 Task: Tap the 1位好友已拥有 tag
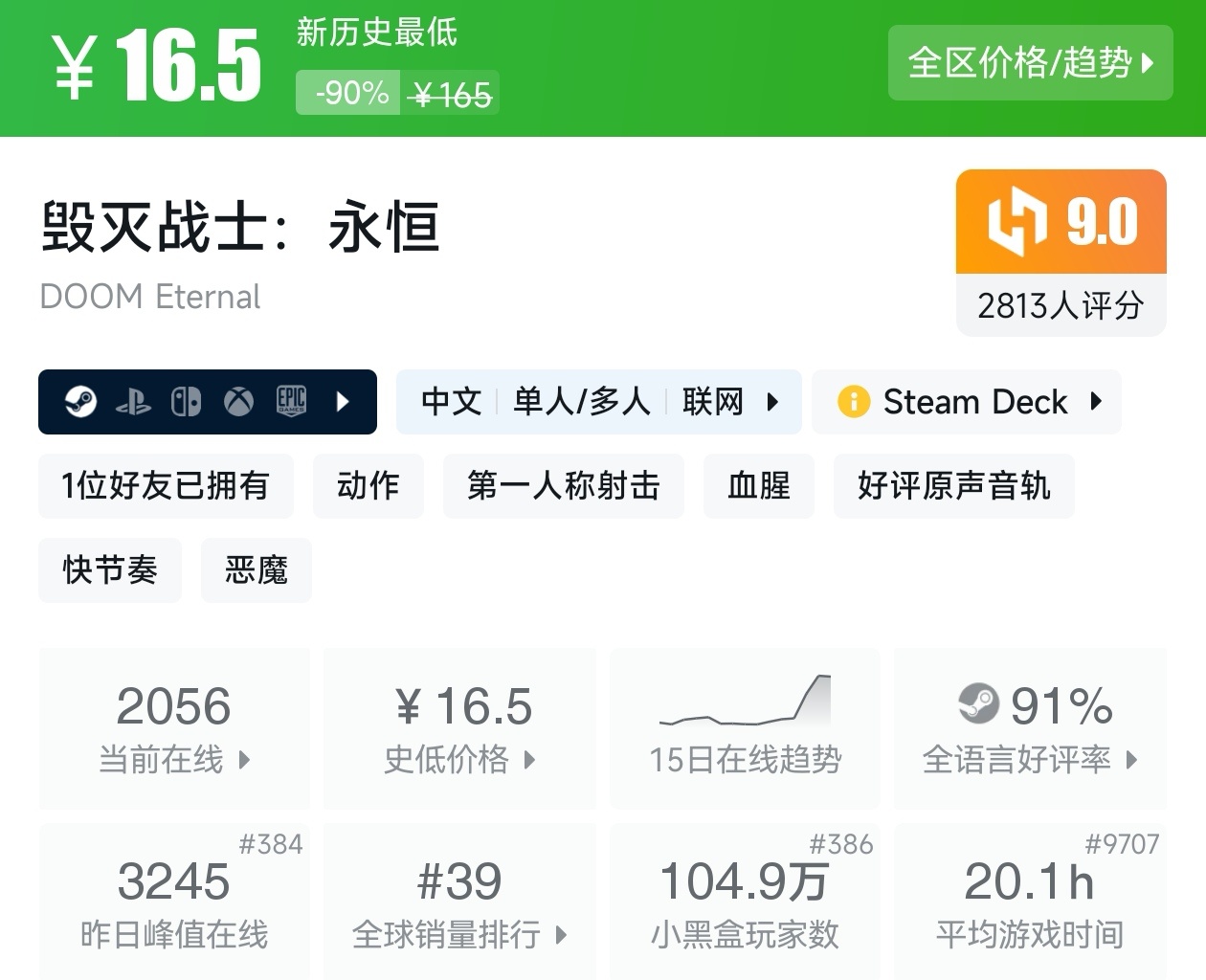point(166,486)
